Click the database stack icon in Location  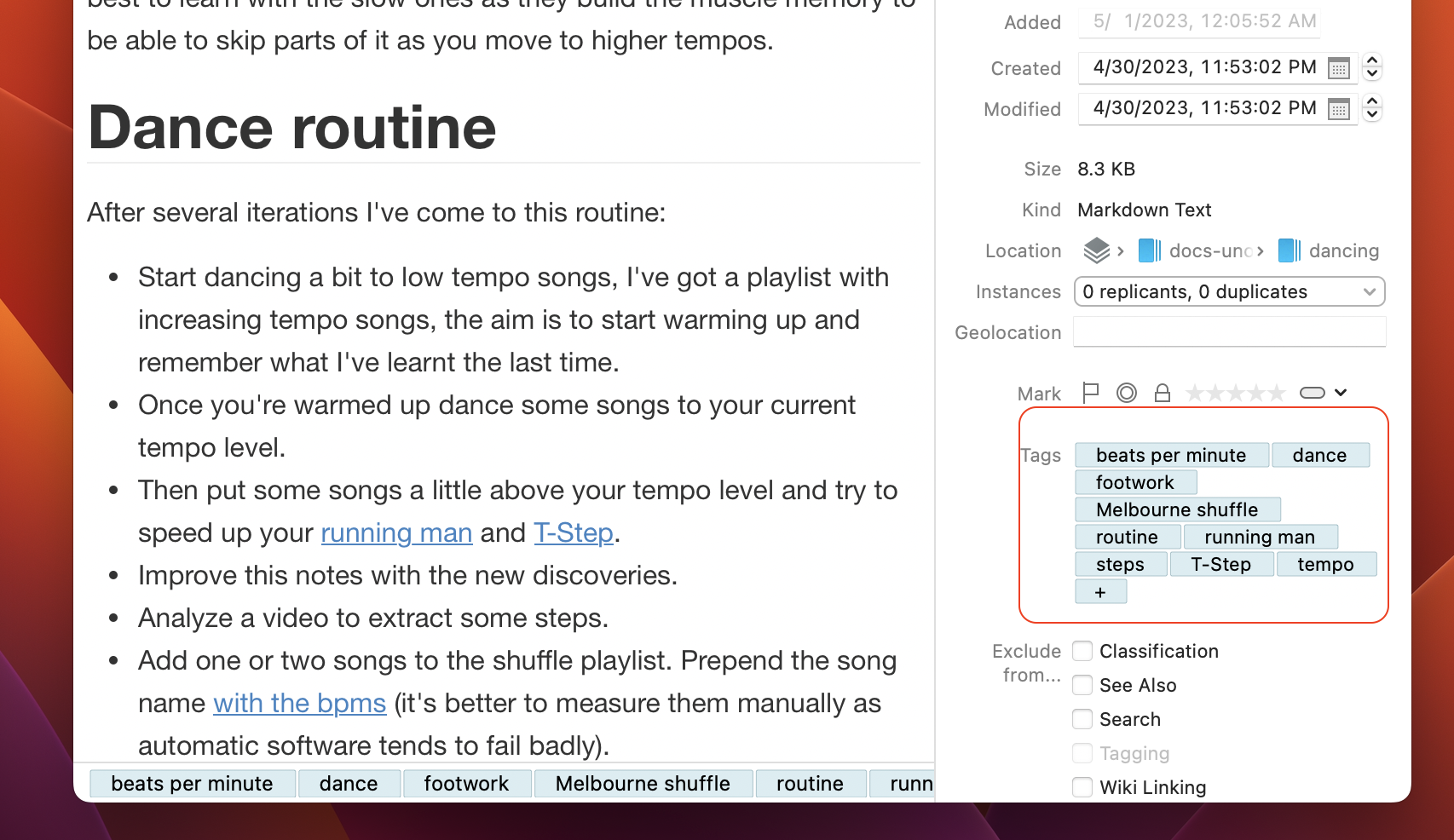pos(1096,250)
